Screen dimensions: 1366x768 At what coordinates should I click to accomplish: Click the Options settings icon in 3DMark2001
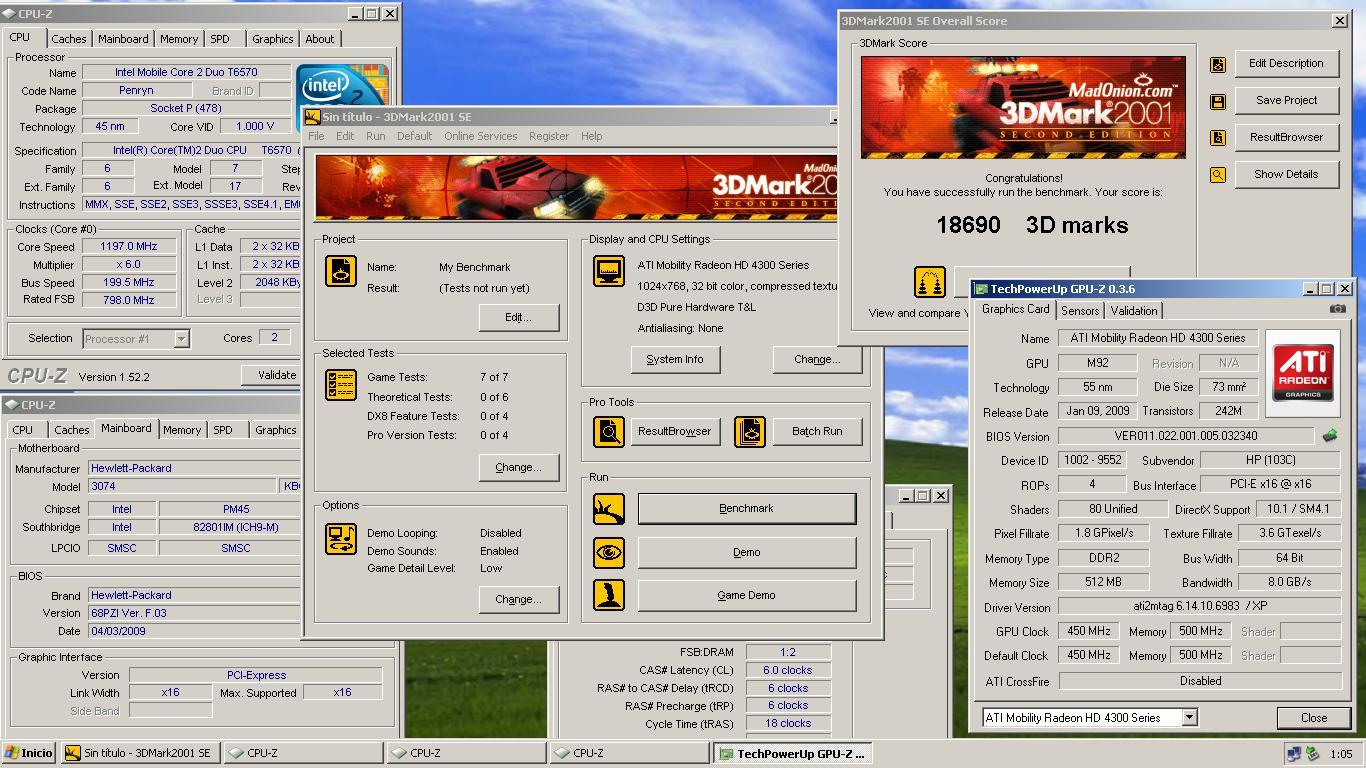click(x=341, y=539)
